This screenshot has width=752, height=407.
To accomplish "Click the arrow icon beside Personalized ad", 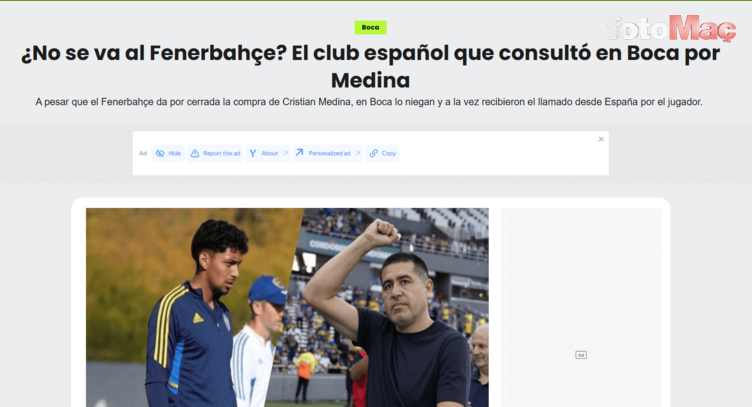I will click(299, 153).
